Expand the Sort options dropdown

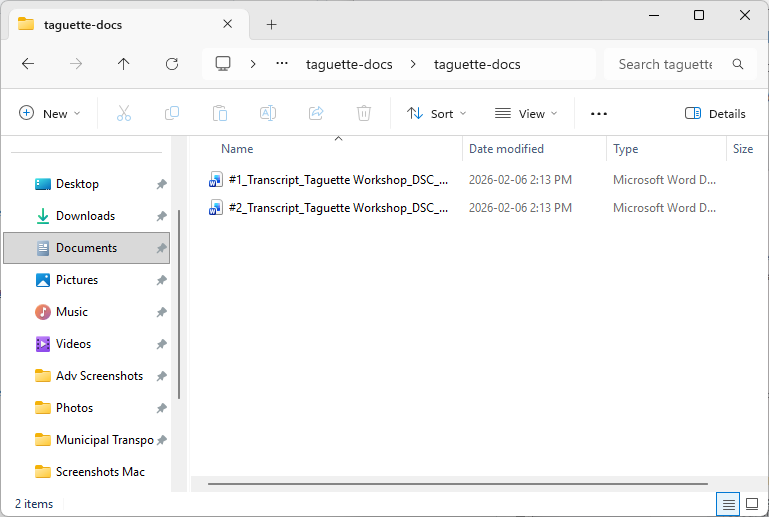tap(437, 114)
